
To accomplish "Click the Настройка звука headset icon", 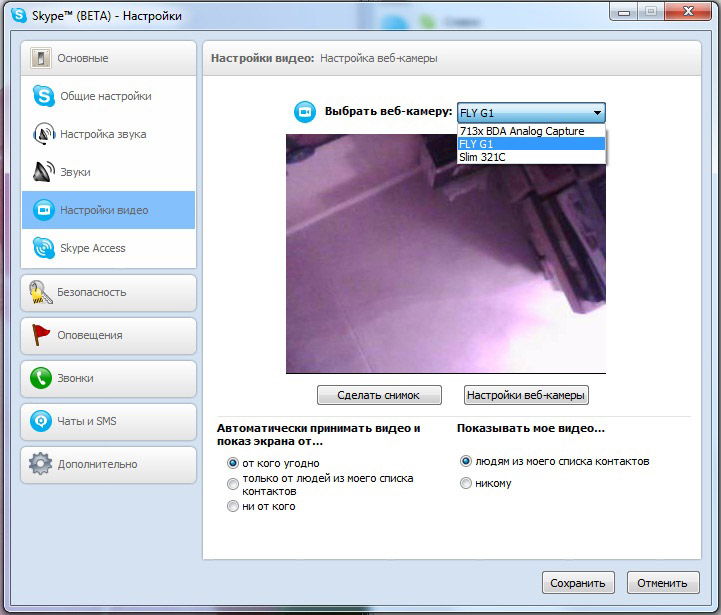I will pyautogui.click(x=44, y=134).
